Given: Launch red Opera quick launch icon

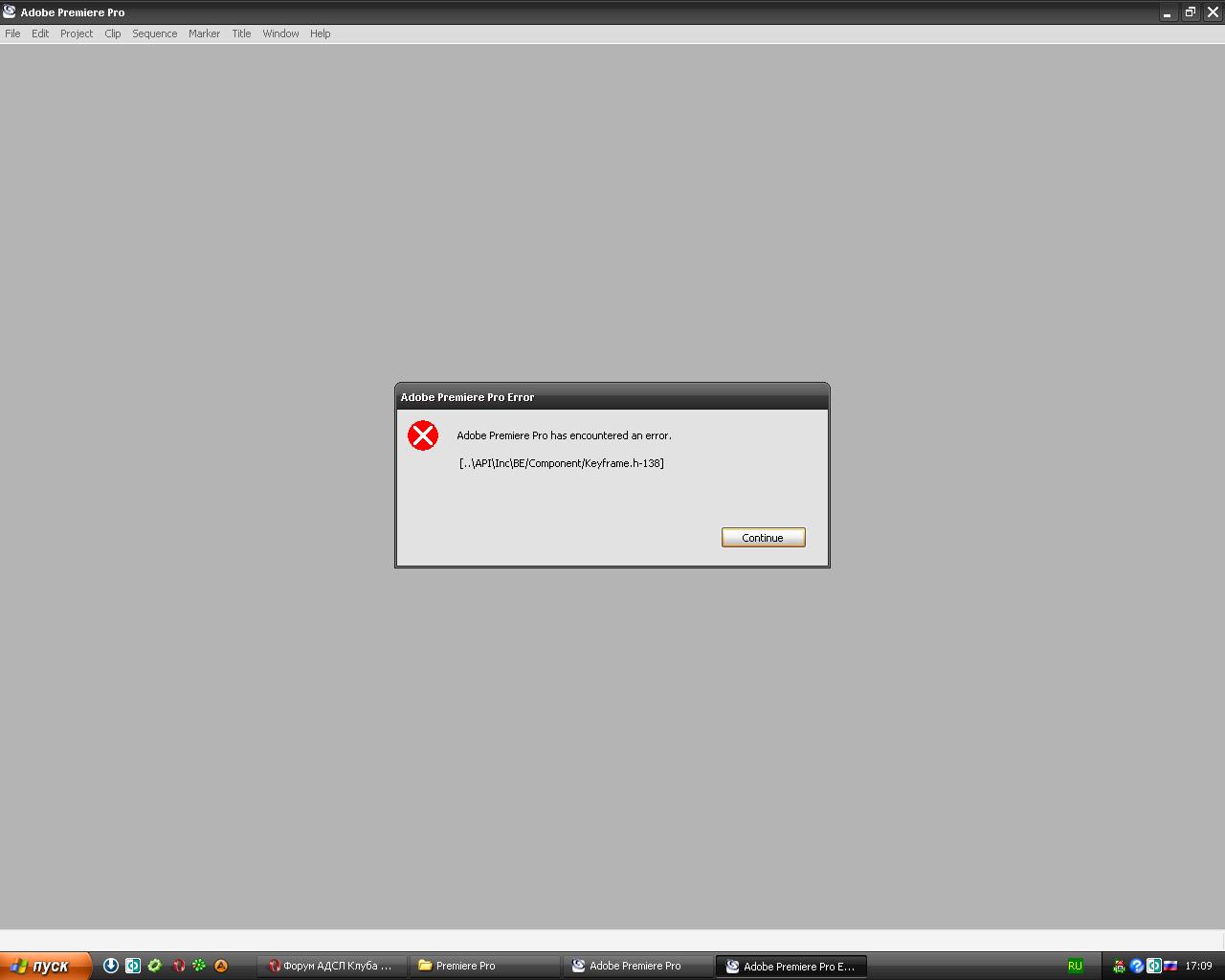Looking at the screenshot, I should pos(178,966).
